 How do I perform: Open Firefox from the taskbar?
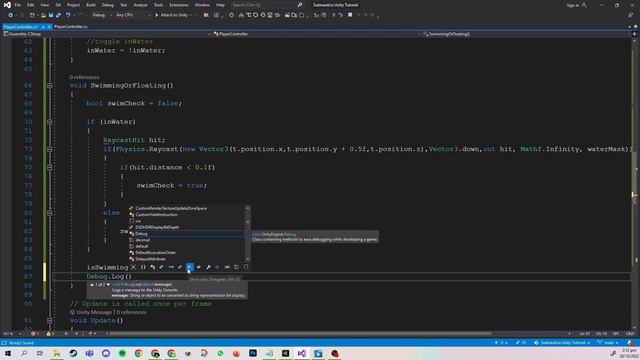pos(236,353)
